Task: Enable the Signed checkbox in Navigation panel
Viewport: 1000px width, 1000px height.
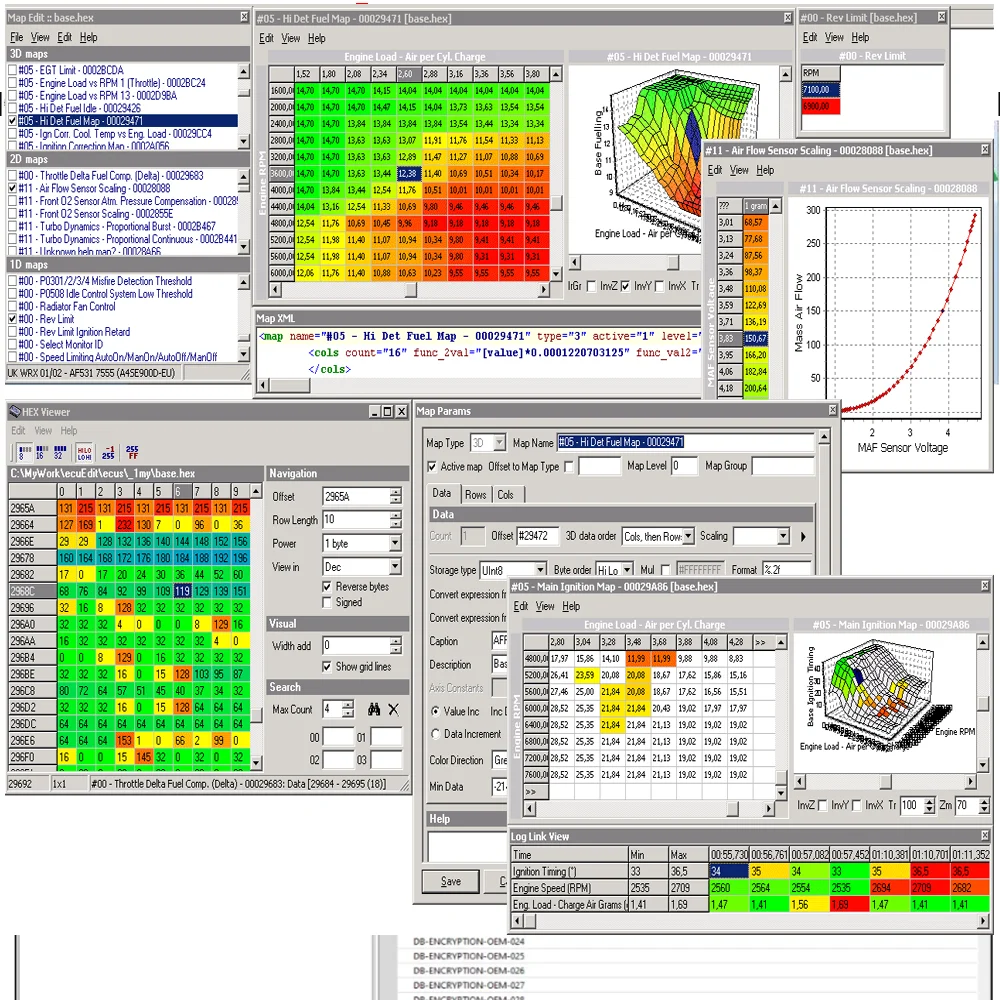Action: [327, 602]
